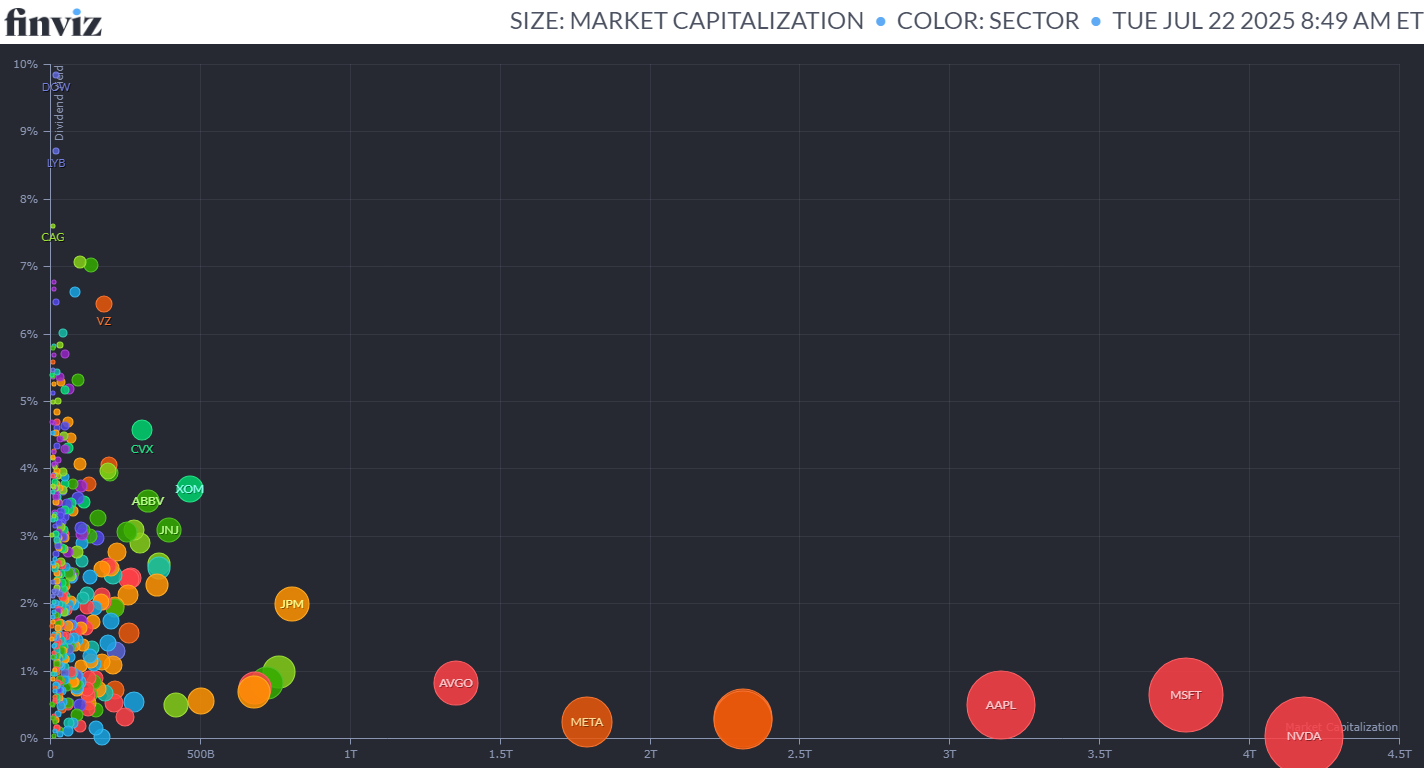Click the 10% y-axis tick label
Screen dimensions: 1424x768
[26, 64]
